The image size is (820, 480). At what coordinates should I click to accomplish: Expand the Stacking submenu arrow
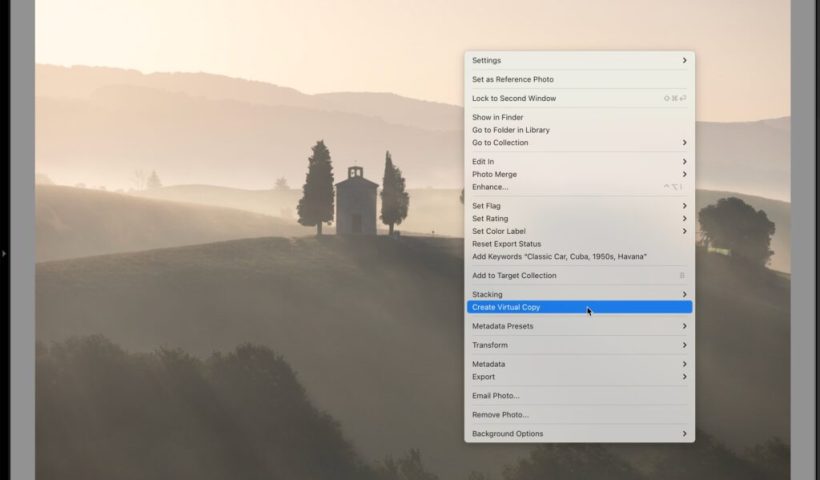[x=684, y=294]
